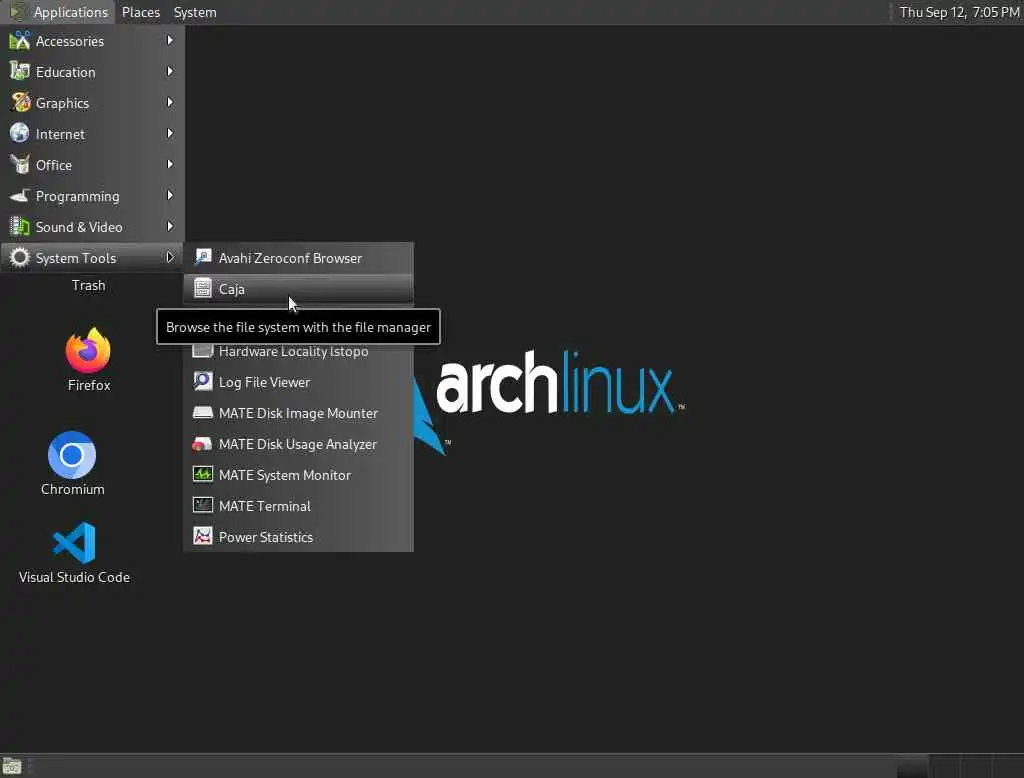Screen dimensions: 1024x778
Task: Click the Programming category icon
Action: (20, 195)
